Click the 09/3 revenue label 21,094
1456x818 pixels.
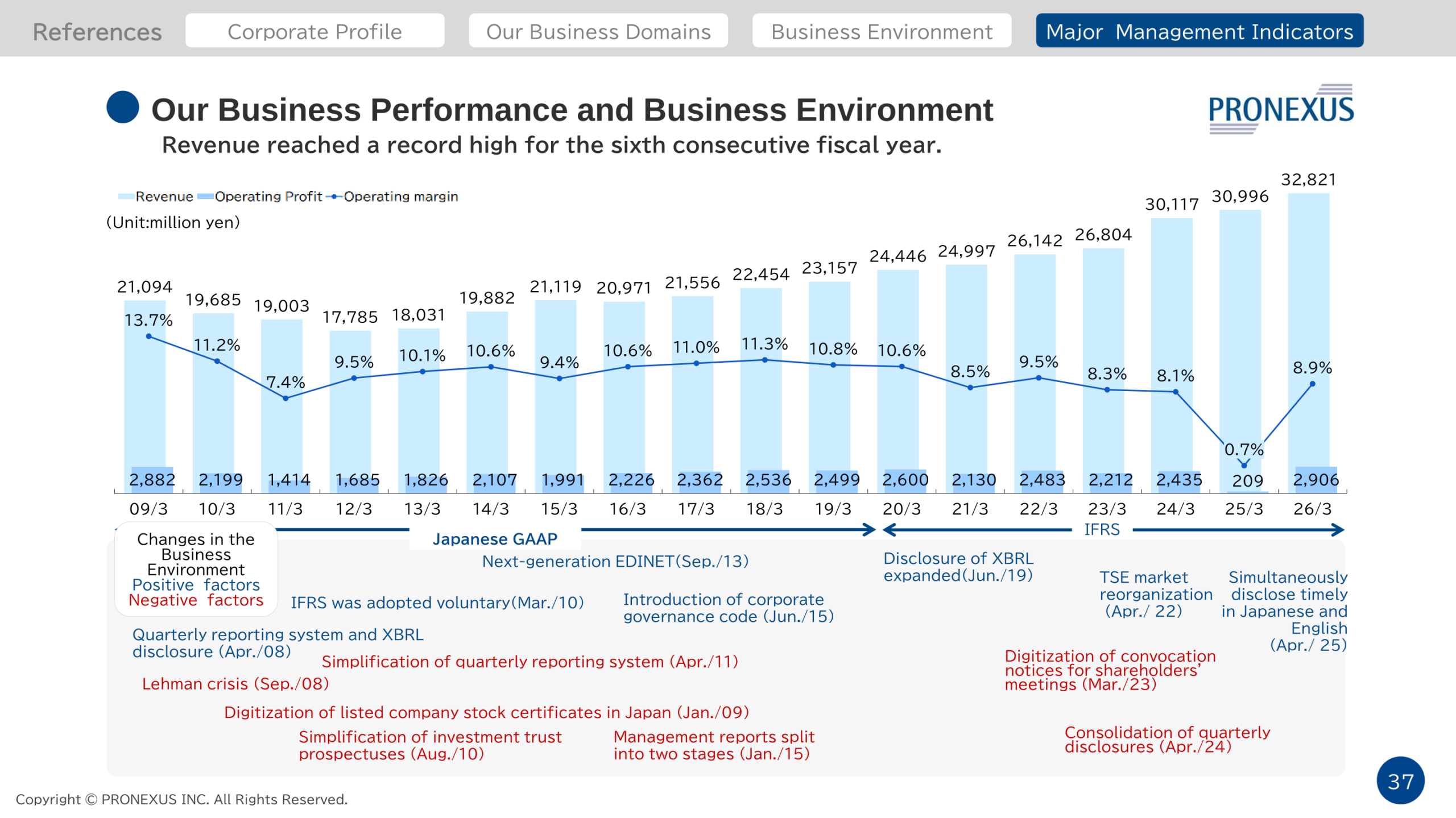click(144, 286)
